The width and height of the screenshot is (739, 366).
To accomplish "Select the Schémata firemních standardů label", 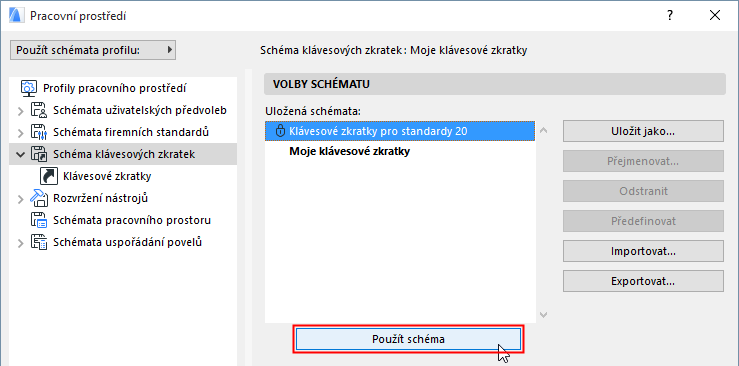I will [x=131, y=132].
